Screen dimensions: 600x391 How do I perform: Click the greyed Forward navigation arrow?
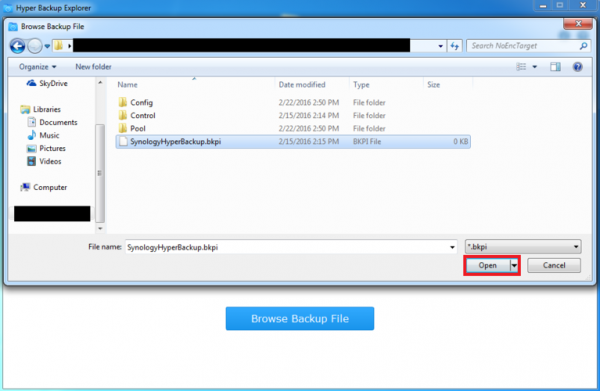(x=35, y=46)
